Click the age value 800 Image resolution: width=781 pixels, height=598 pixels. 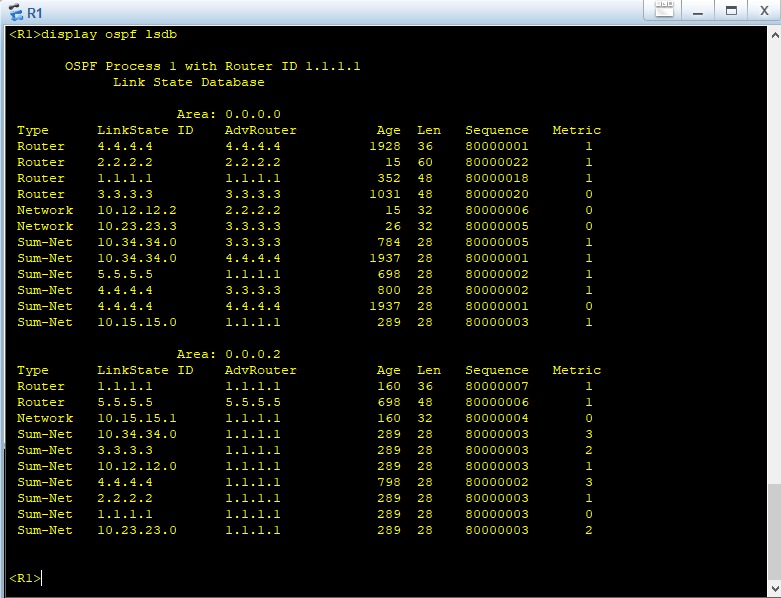point(389,290)
